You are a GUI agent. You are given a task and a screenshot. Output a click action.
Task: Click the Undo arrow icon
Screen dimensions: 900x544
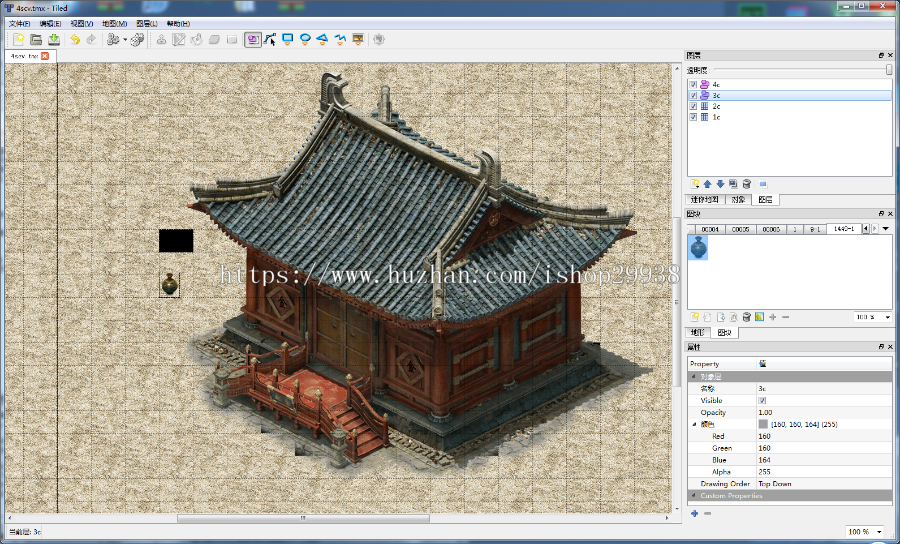tap(75, 39)
